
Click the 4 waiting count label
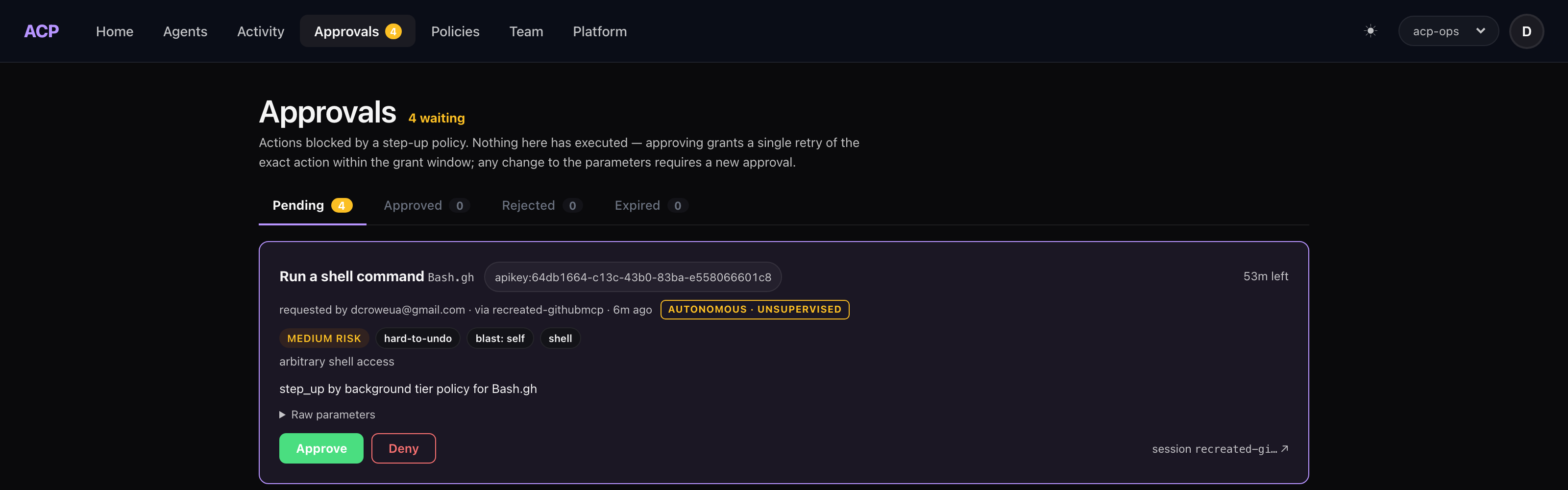click(437, 118)
